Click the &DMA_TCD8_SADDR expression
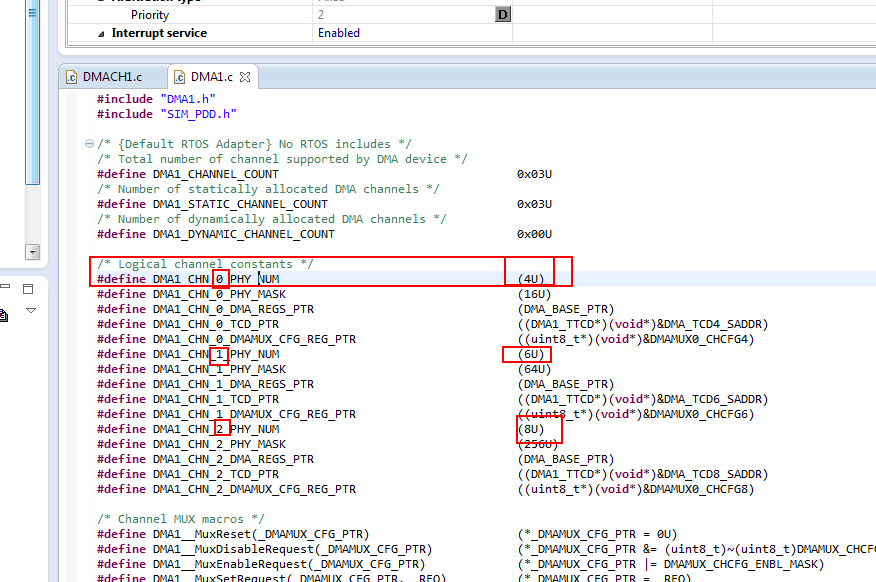Screen dimensions: 876x582 708,475
